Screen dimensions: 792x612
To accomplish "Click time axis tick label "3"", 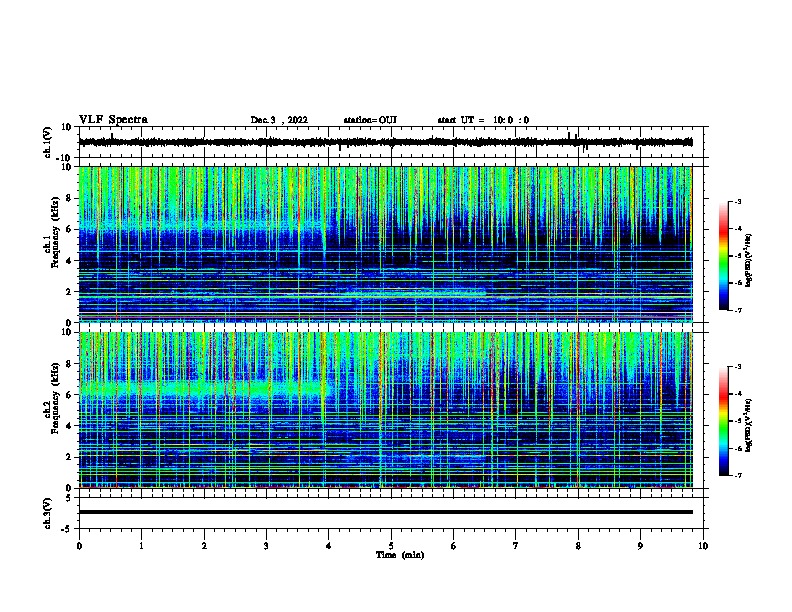I will pyautogui.click(x=266, y=546).
